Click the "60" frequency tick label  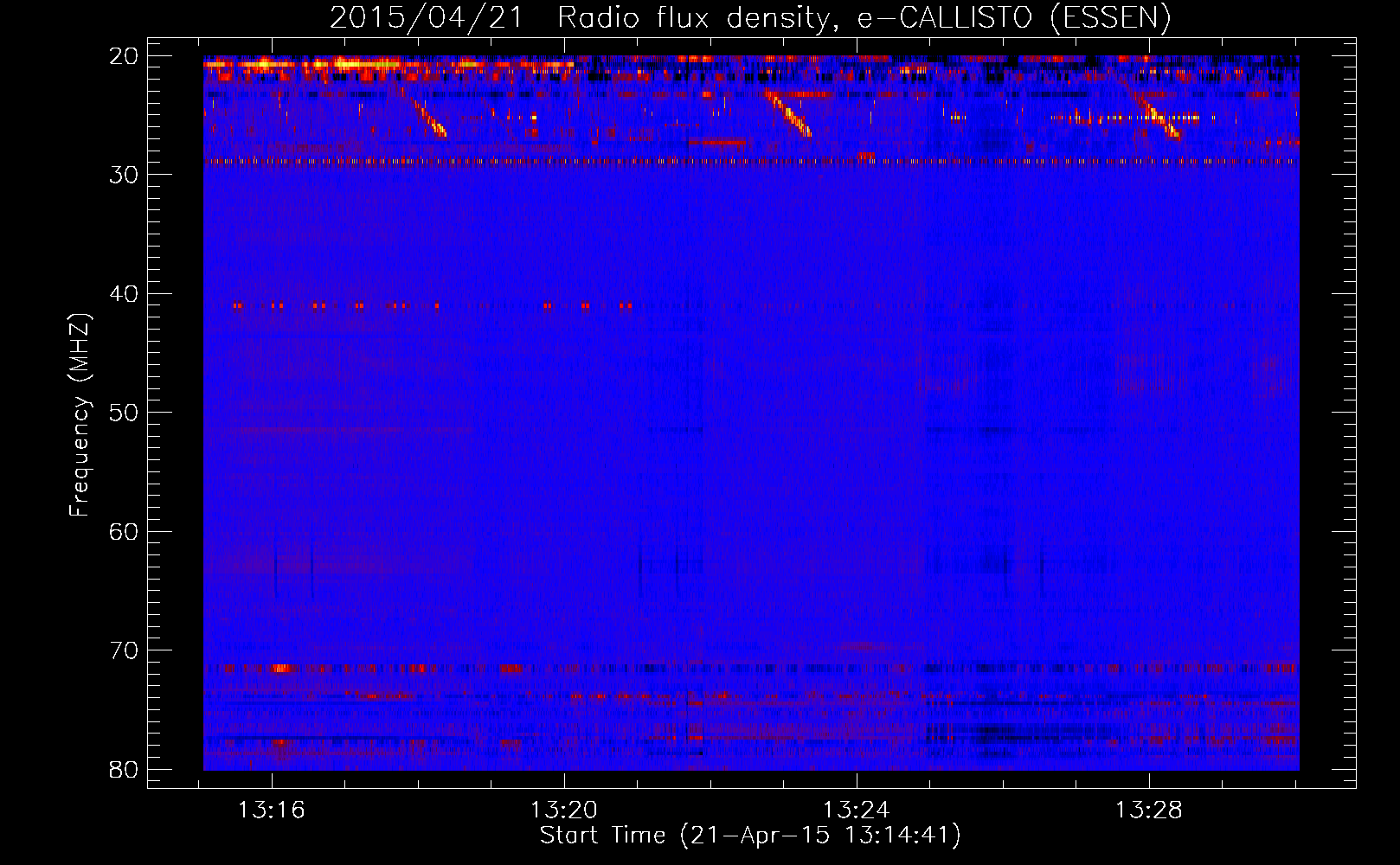tap(125, 531)
